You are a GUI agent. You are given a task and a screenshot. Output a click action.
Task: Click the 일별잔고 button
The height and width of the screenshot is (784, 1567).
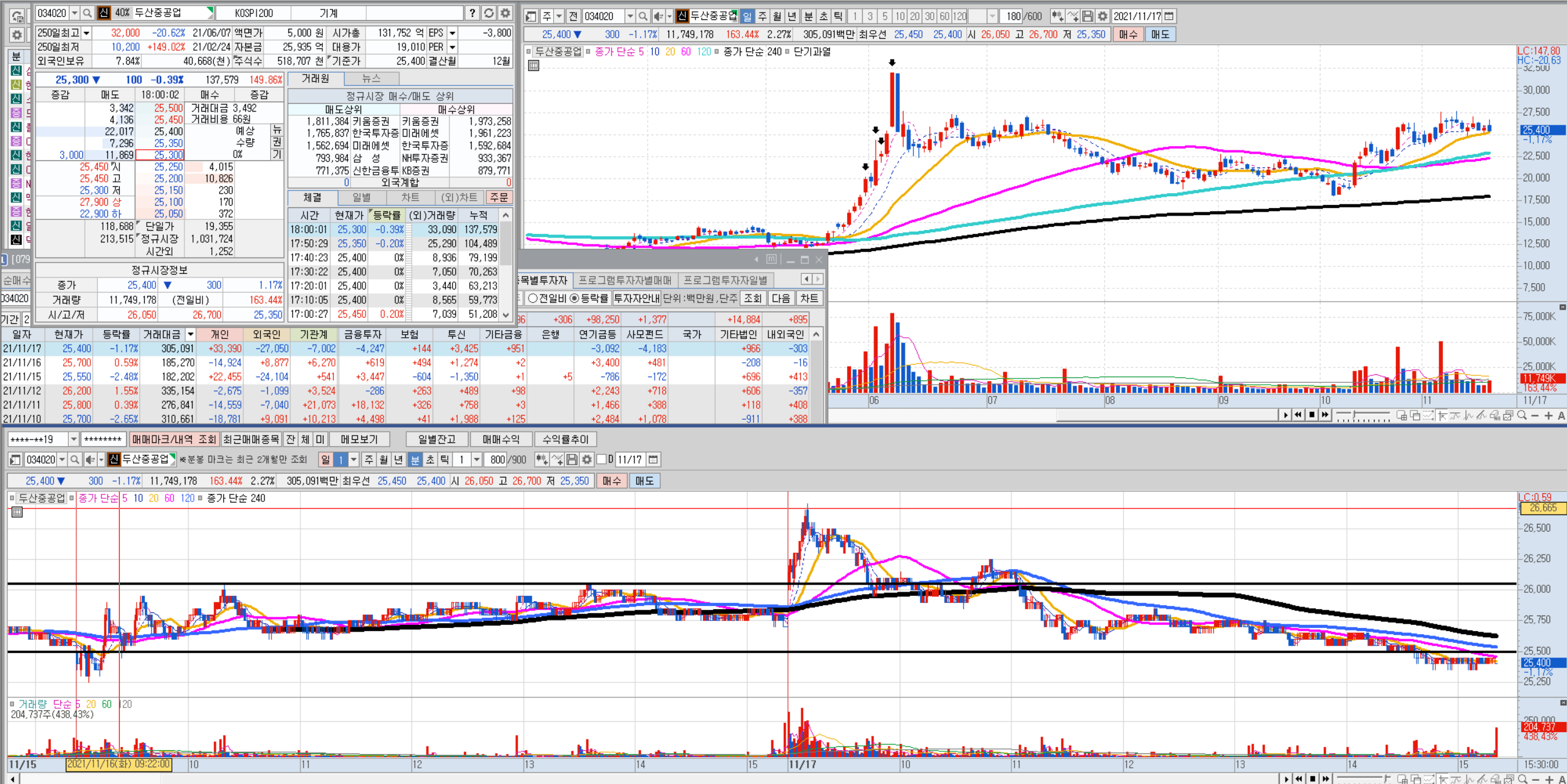[x=437, y=440]
